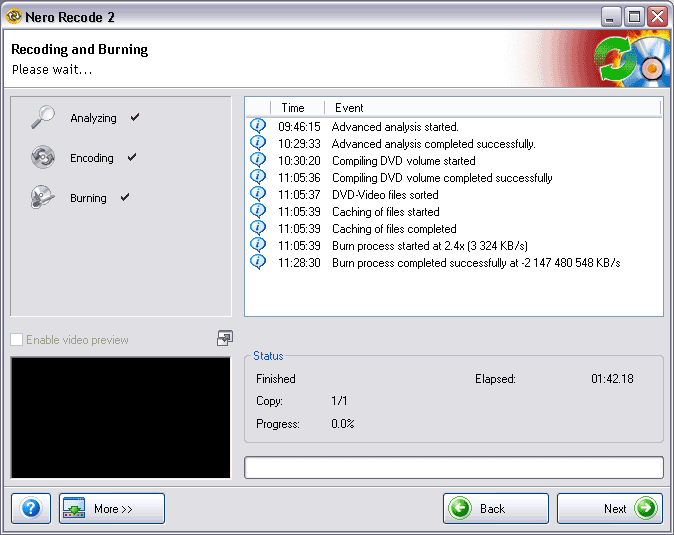Detach the video preview window icon
The width and height of the screenshot is (674, 535).
225,338
